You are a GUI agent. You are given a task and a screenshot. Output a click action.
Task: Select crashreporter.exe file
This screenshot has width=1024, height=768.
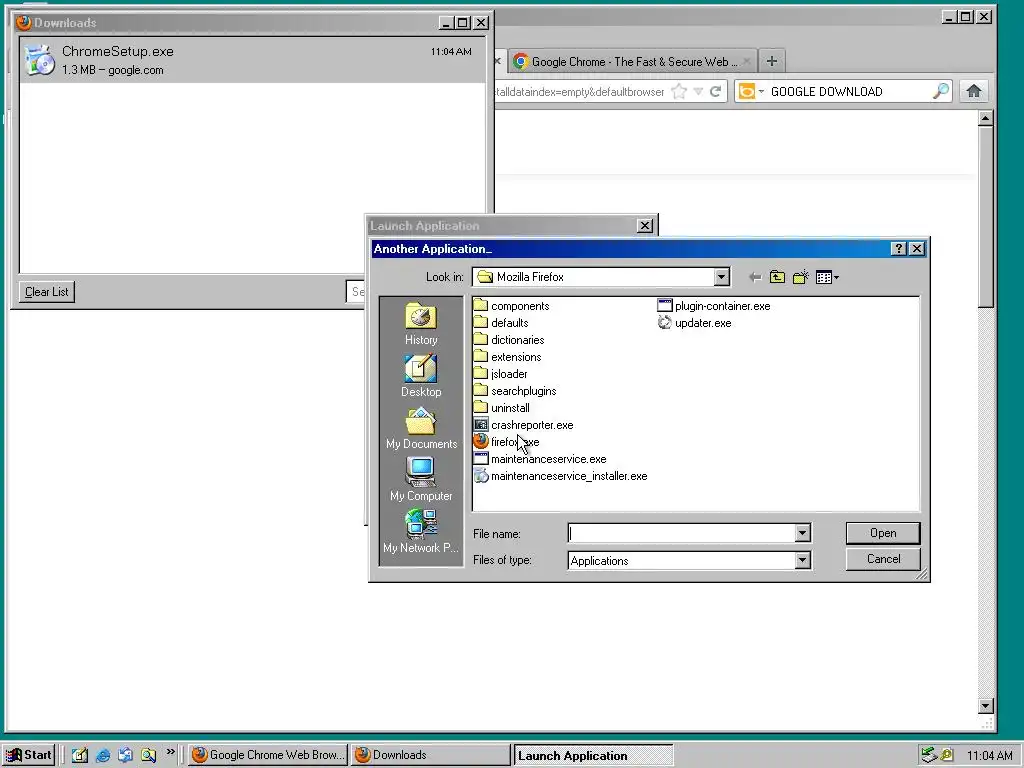pos(524,424)
